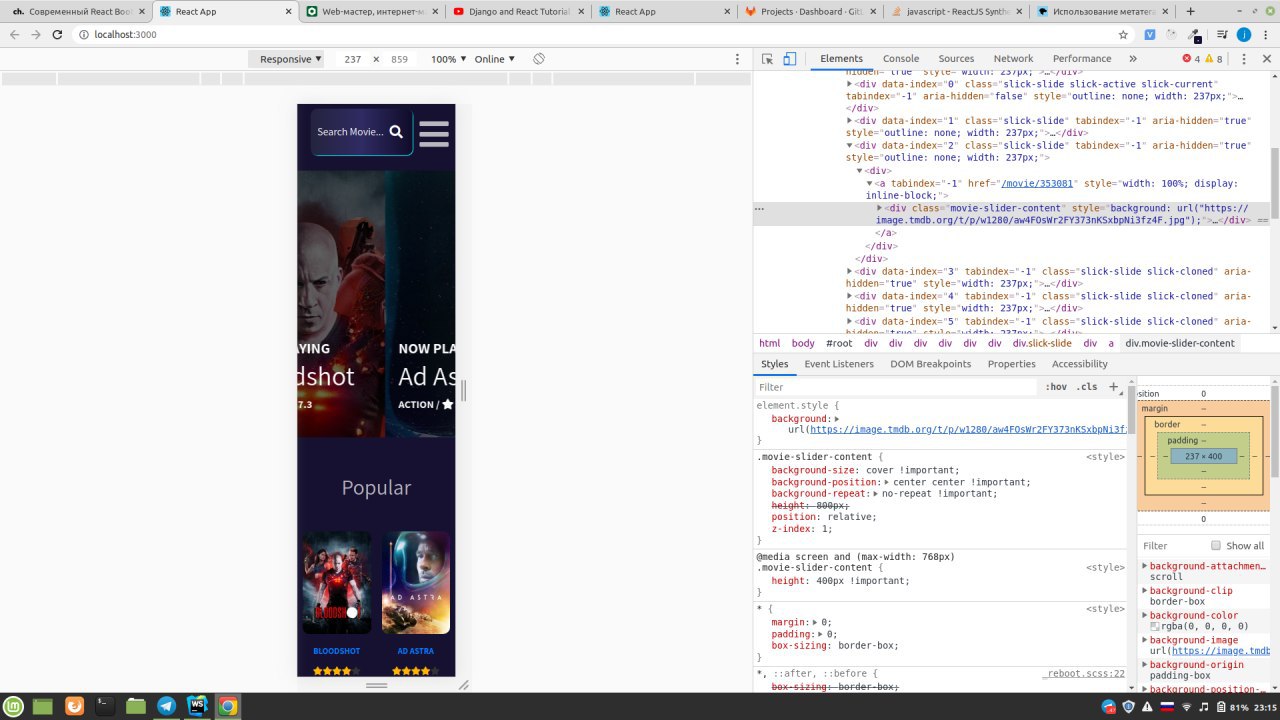This screenshot has width=1280, height=720.
Task: Click the search magnifier icon in the movie app
Action: tap(396, 132)
